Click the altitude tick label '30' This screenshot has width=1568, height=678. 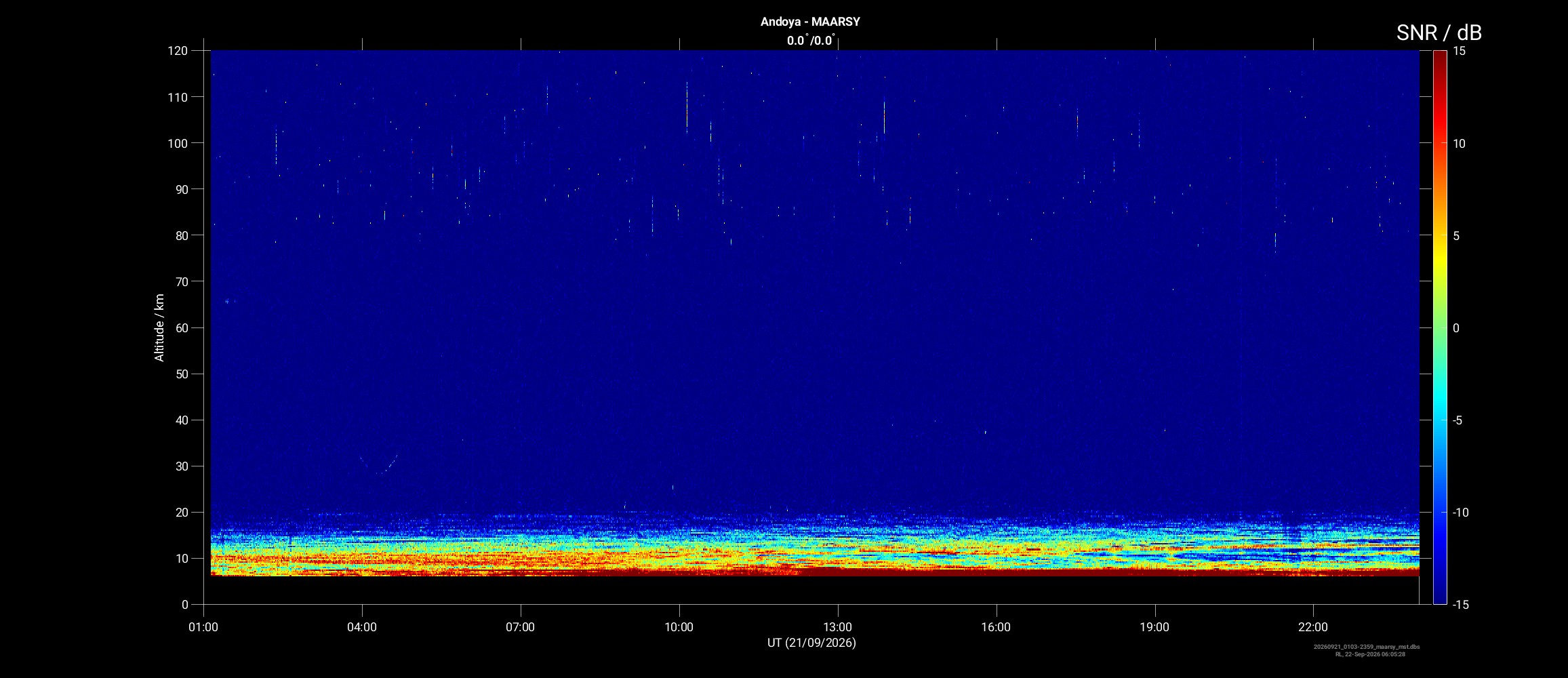(x=182, y=466)
